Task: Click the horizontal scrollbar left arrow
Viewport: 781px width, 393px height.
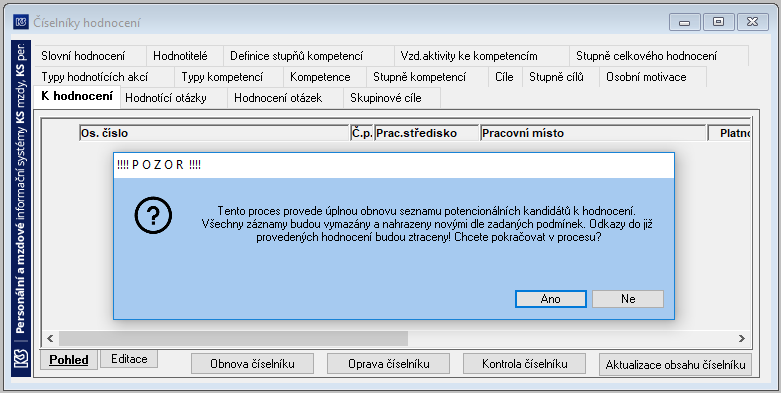Action: click(50, 338)
